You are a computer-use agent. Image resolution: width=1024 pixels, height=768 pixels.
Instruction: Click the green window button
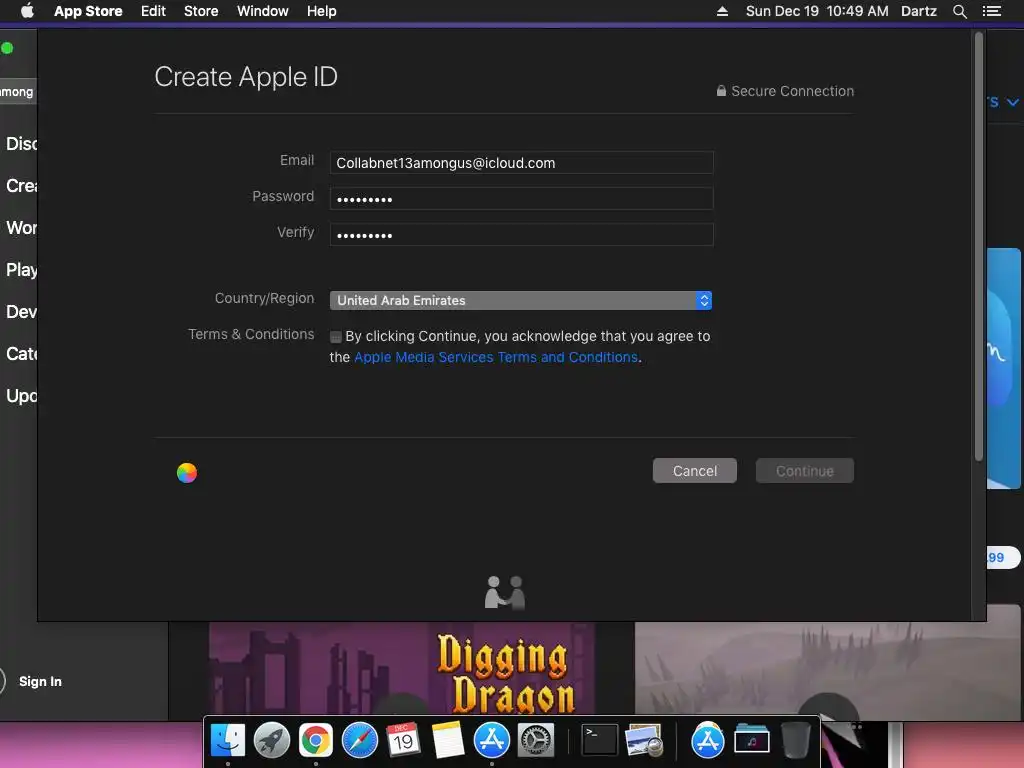pos(7,48)
